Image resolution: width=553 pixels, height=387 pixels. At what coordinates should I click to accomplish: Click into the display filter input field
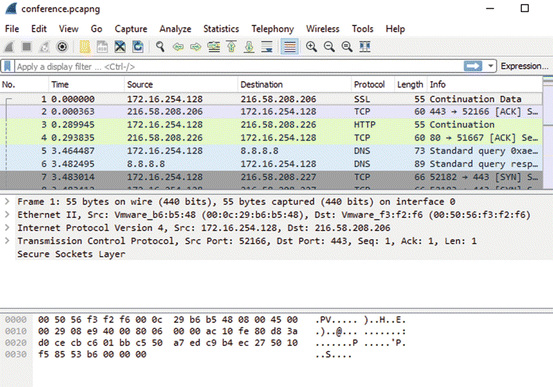tap(239, 66)
